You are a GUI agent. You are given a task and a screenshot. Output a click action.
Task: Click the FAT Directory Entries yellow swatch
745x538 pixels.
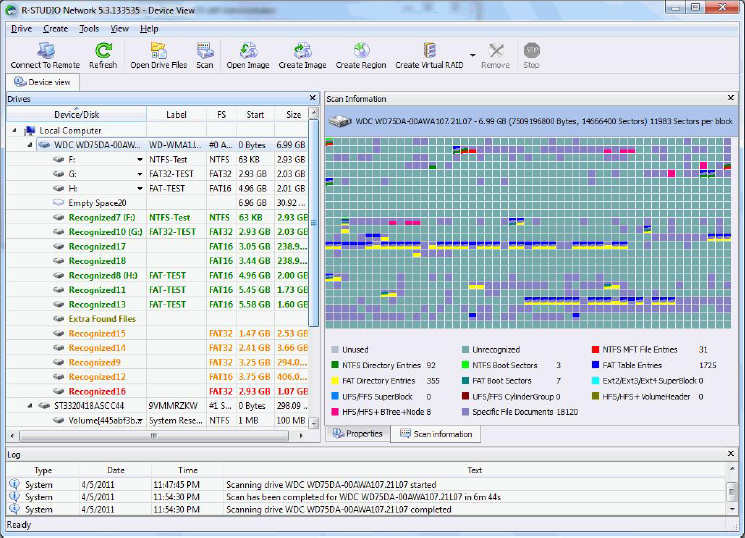334,381
